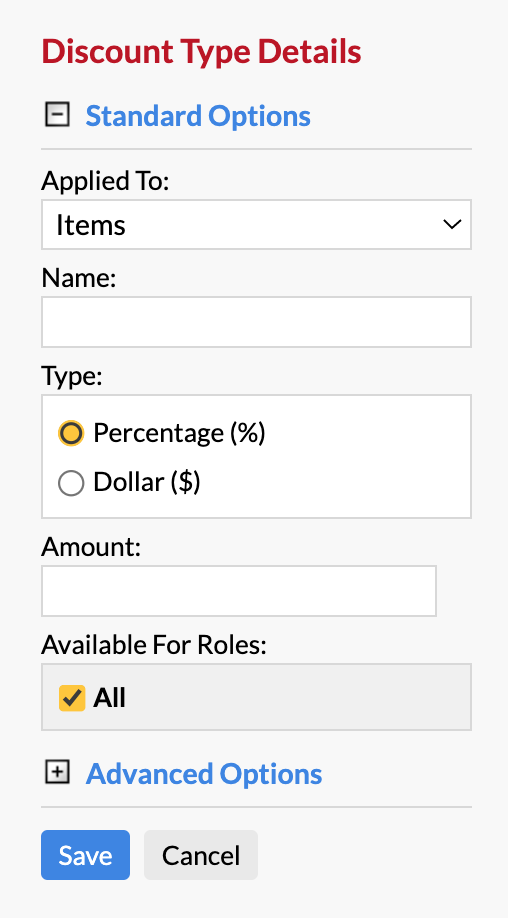Open the Applied To dropdown

[256, 225]
